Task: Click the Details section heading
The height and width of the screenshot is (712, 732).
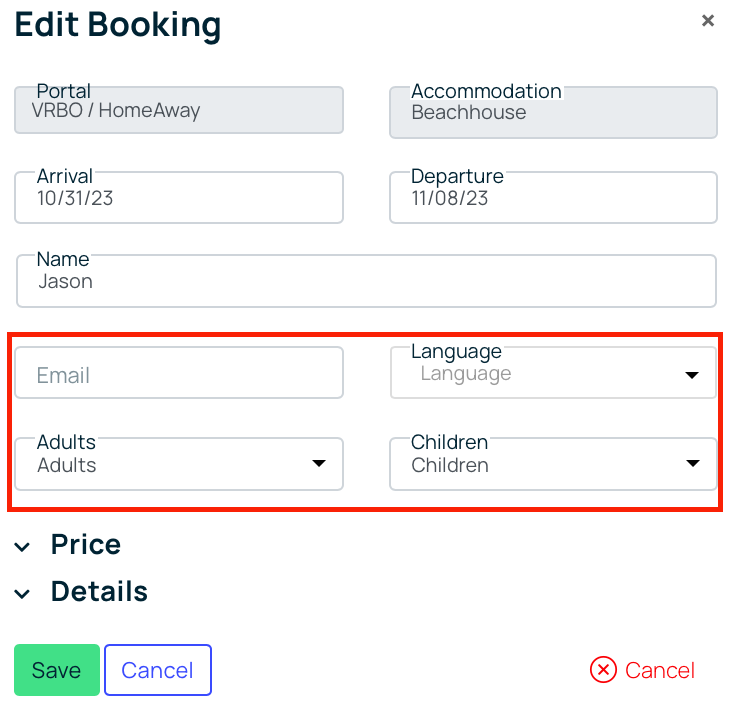Action: tap(99, 591)
